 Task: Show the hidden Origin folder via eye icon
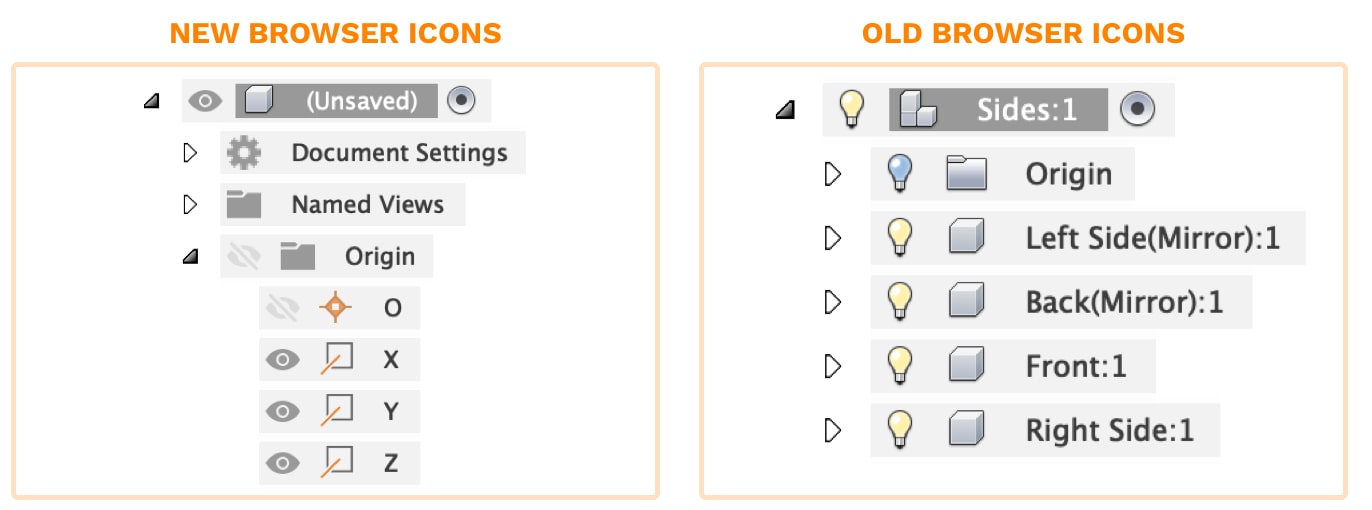243,257
